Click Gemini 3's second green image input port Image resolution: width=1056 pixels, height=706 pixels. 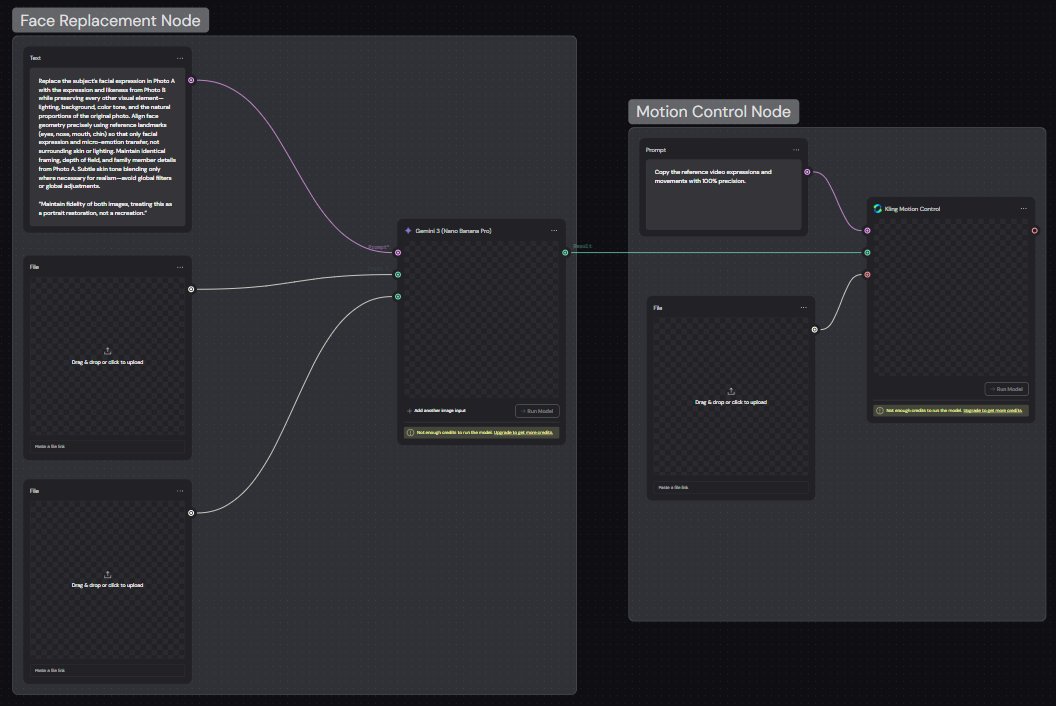tap(398, 296)
